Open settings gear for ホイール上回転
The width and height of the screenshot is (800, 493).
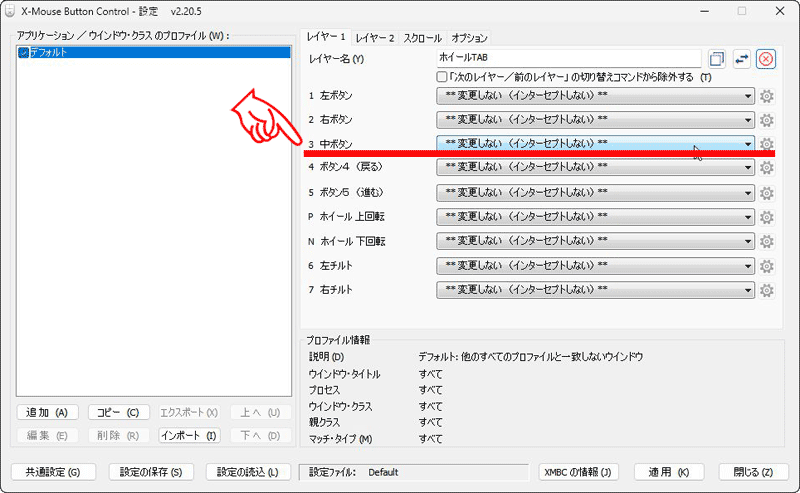point(766,217)
